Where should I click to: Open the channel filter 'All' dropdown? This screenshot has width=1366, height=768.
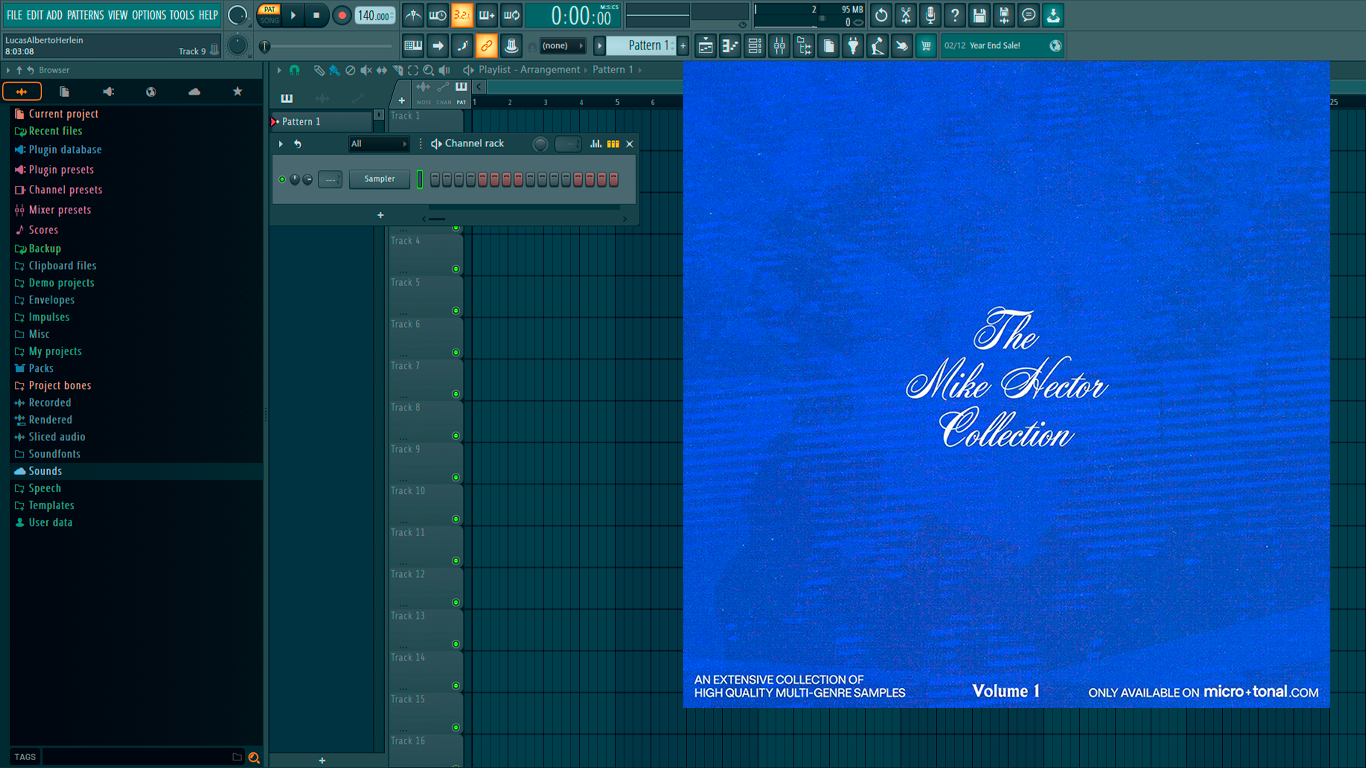tap(379, 144)
